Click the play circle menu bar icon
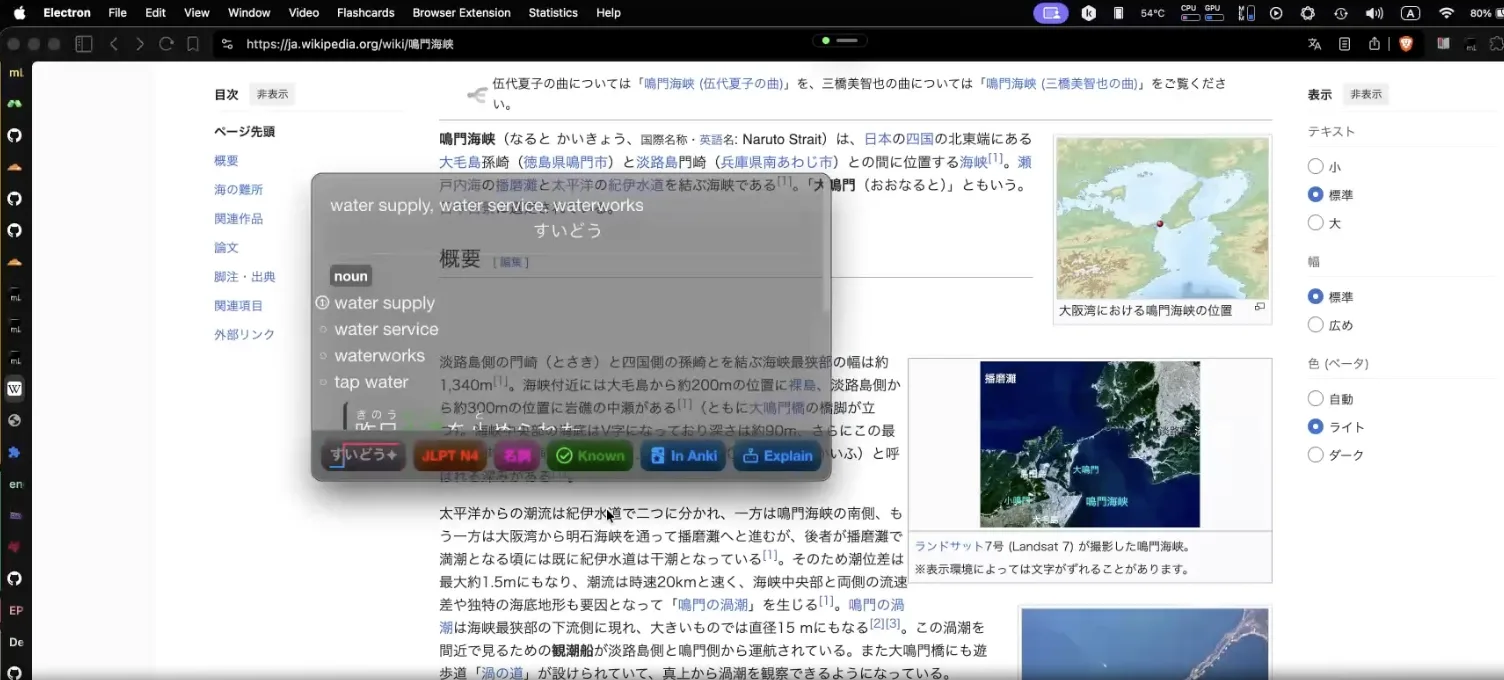The width and height of the screenshot is (1504, 680). click(1276, 13)
